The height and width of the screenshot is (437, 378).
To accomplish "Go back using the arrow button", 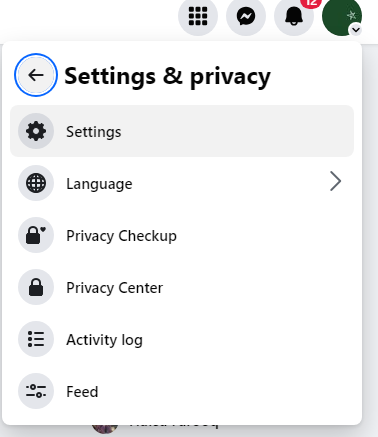I will (36, 75).
